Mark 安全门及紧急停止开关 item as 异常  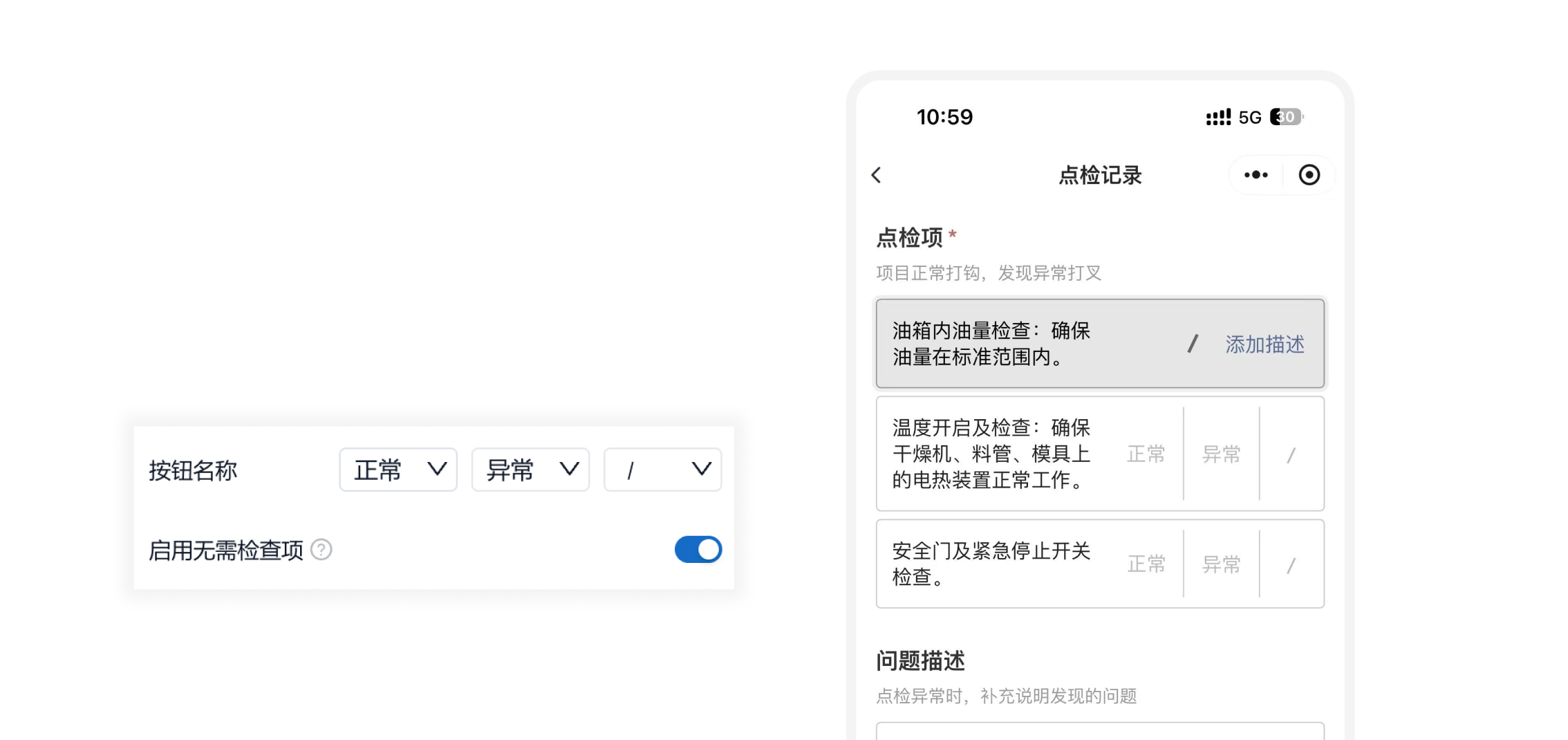point(1222,564)
